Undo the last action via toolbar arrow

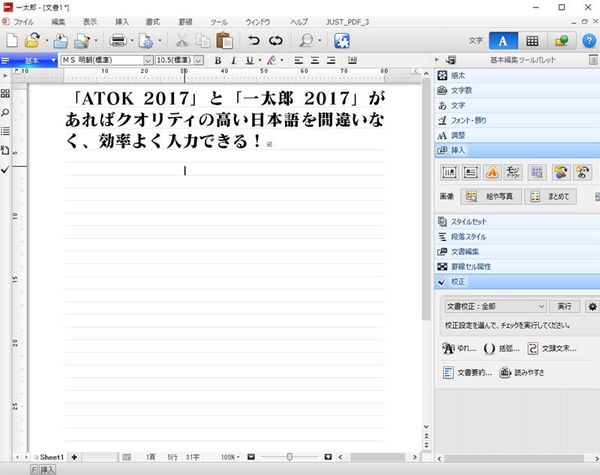point(254,41)
